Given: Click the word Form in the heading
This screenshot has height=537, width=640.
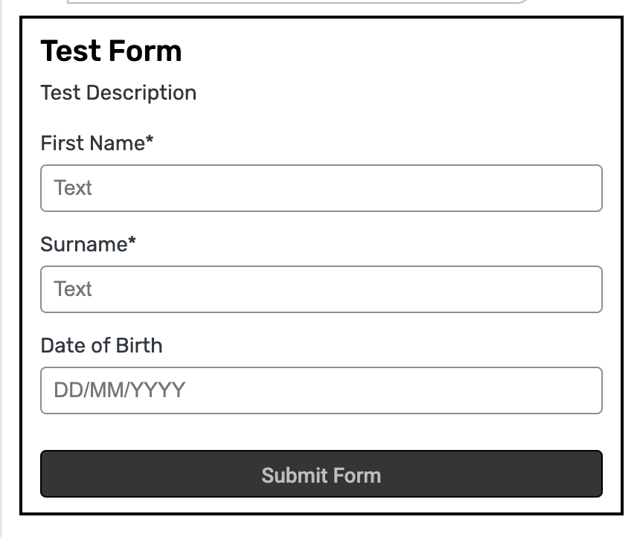Looking at the screenshot, I should 151,51.
